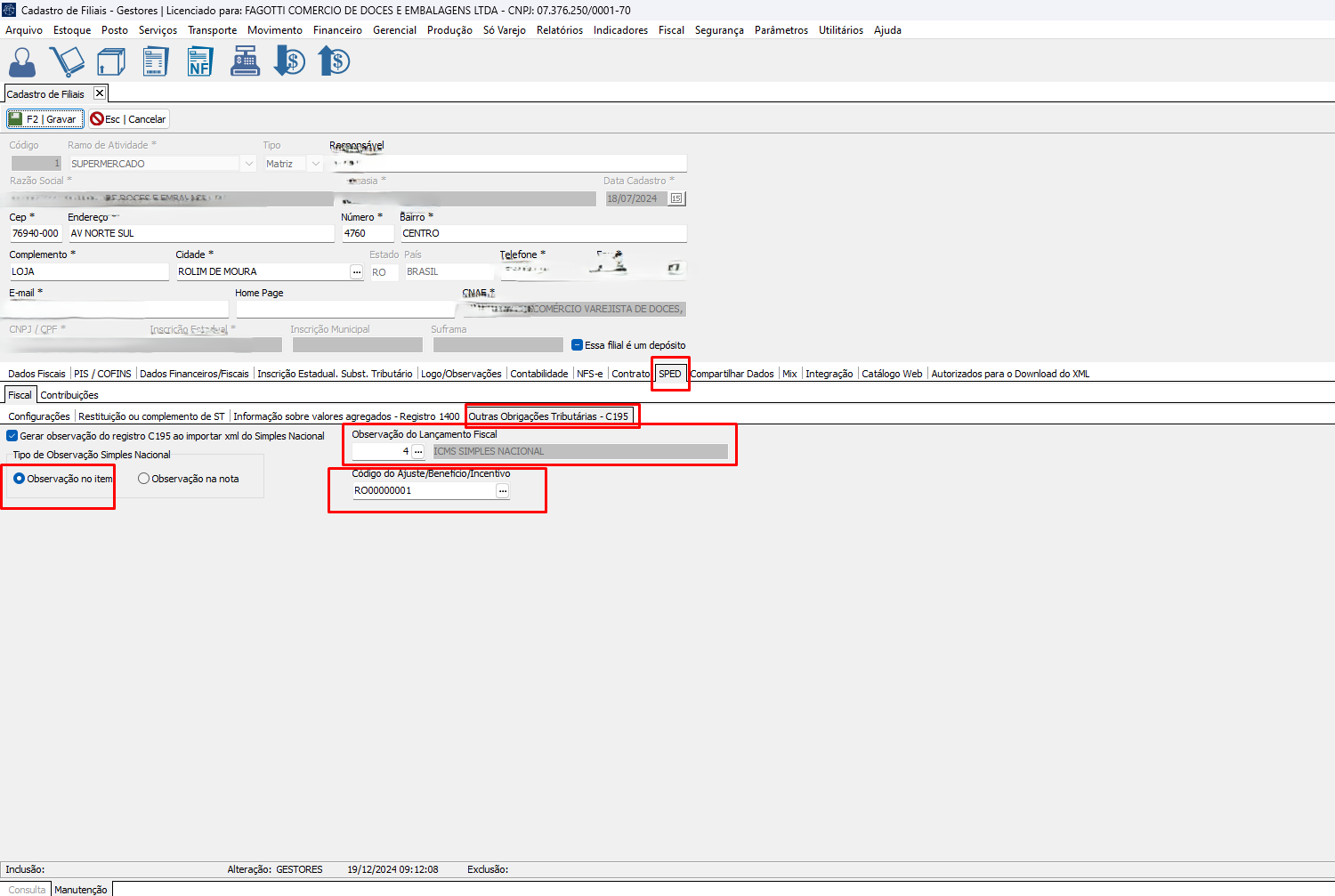Open the NF fiscal note icon

200,62
